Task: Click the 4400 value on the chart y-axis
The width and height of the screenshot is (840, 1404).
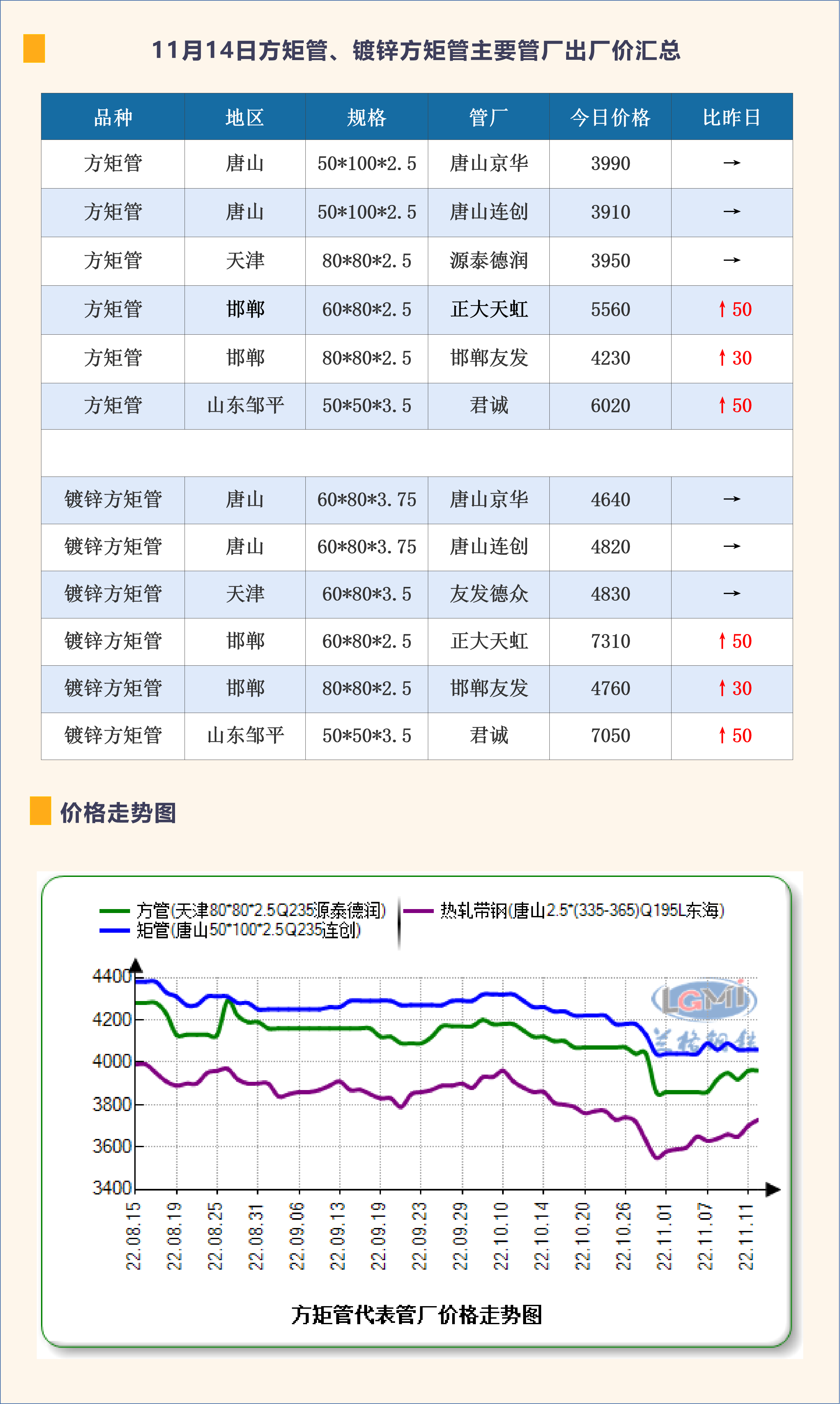Action: [112, 977]
